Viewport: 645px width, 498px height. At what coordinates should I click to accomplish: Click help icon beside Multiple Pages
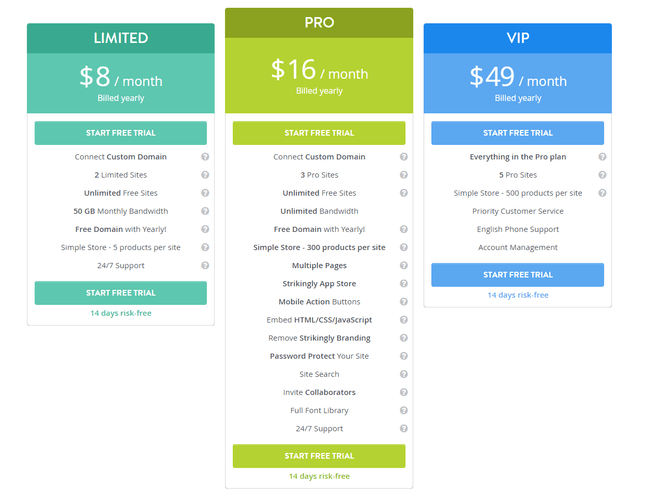click(404, 265)
